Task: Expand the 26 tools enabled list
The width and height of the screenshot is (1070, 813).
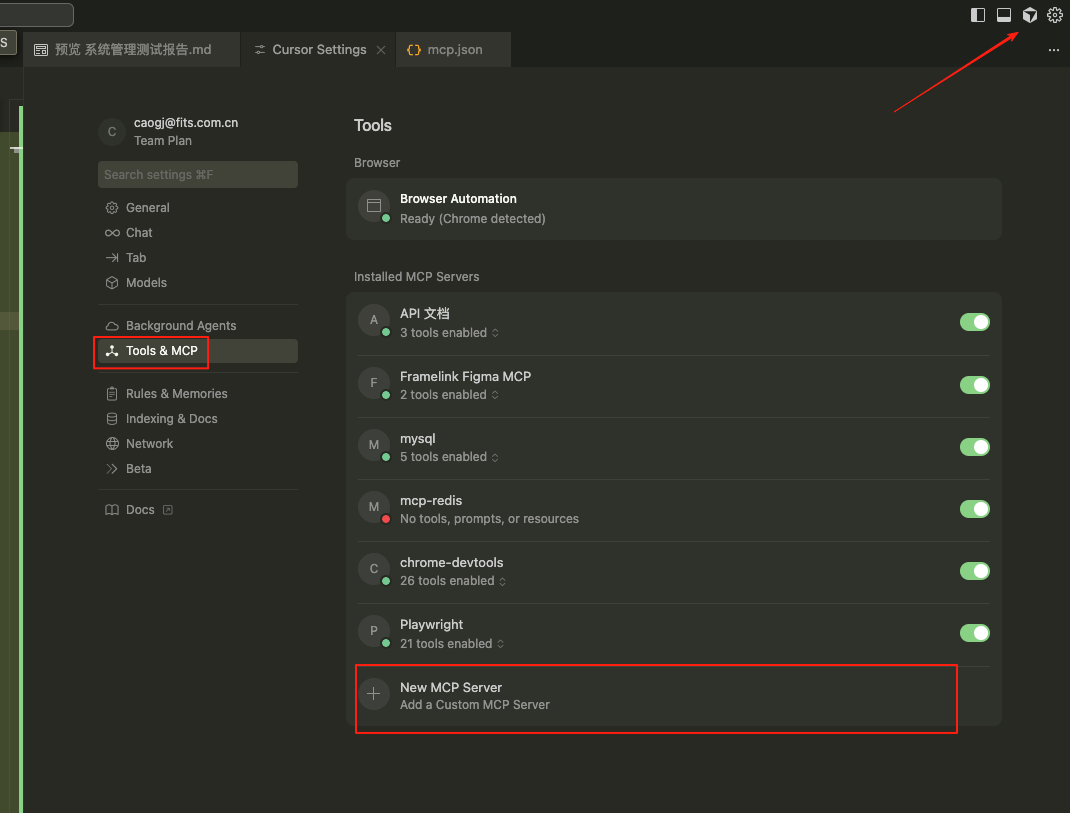Action: pos(453,581)
